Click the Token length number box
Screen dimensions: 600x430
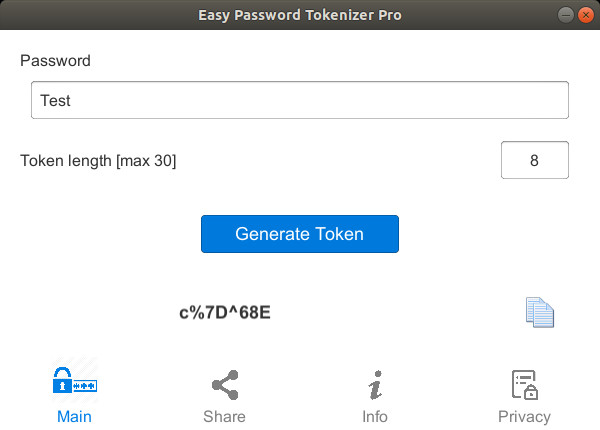click(534, 160)
